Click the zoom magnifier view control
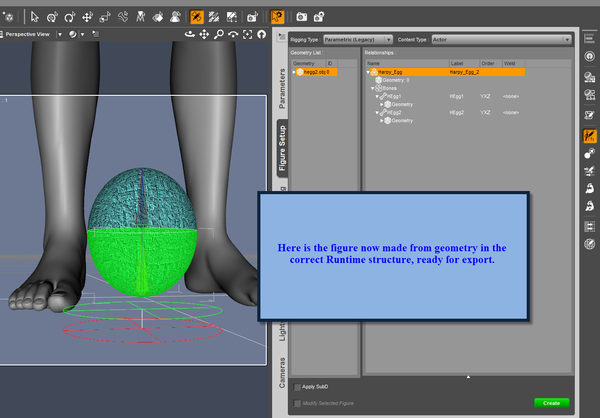600x418 pixels. pyautogui.click(x=218, y=34)
